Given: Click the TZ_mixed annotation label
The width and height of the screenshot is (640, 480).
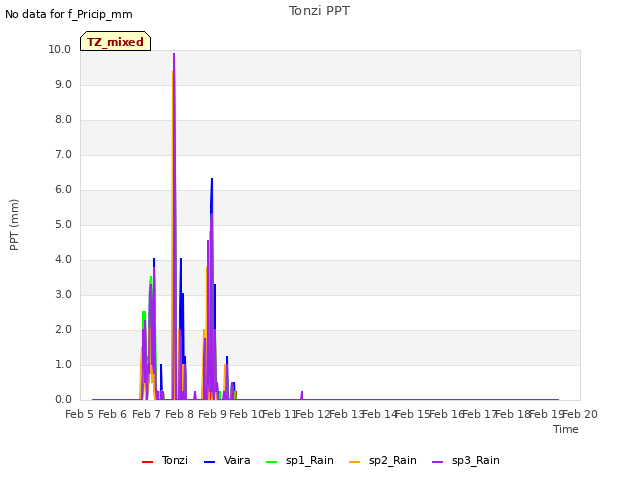Looking at the screenshot, I should [116, 41].
